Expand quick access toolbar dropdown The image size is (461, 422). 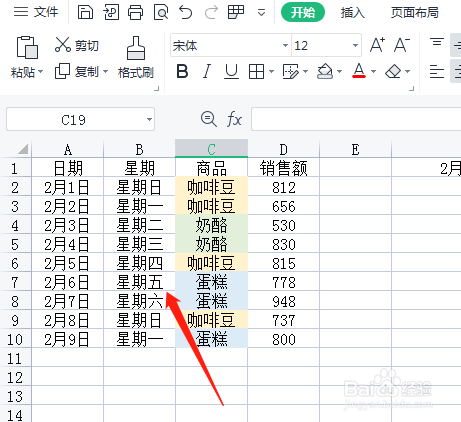(262, 13)
